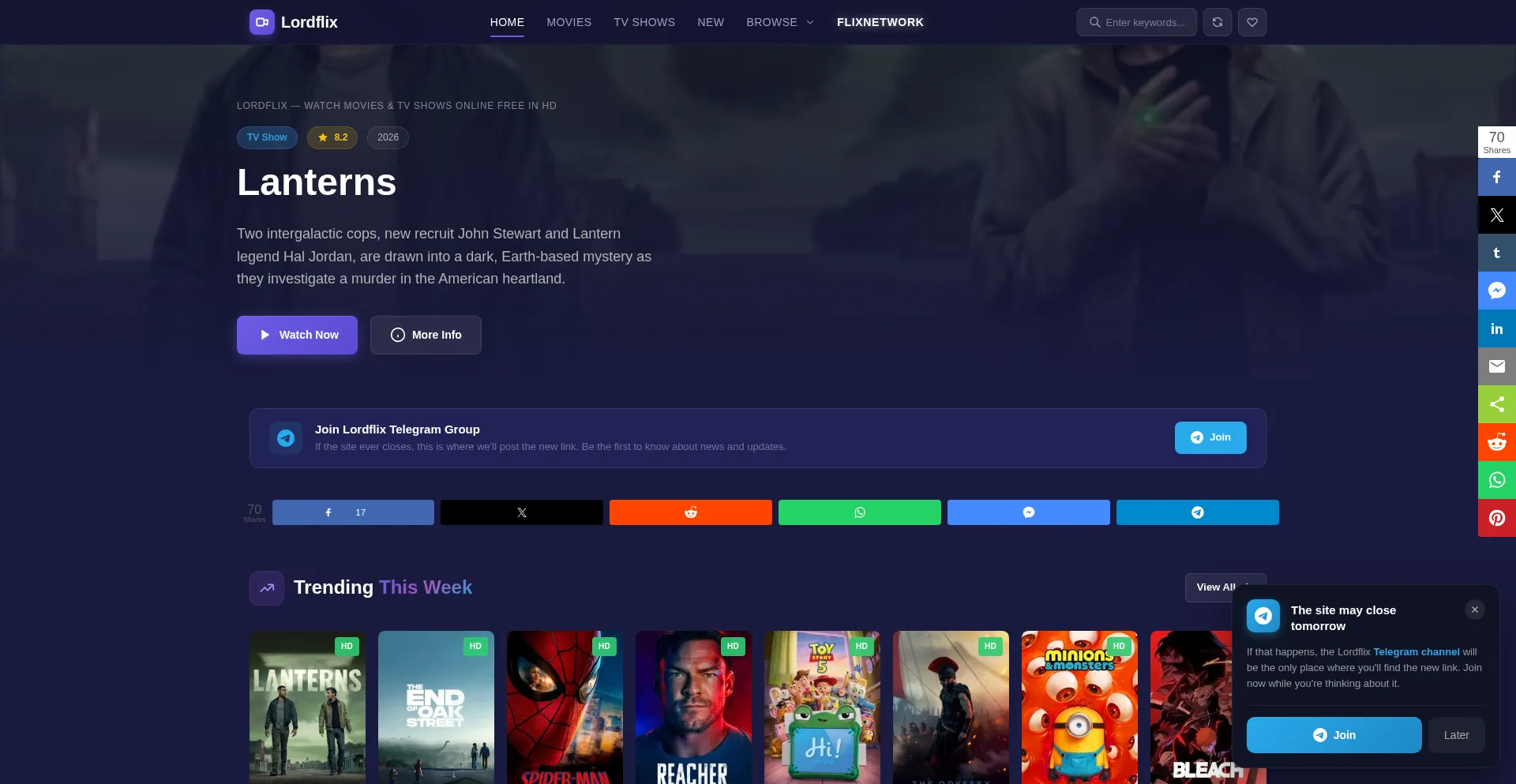The height and width of the screenshot is (784, 1516).
Task: Click the refresh icon beside the search box
Action: click(x=1218, y=22)
